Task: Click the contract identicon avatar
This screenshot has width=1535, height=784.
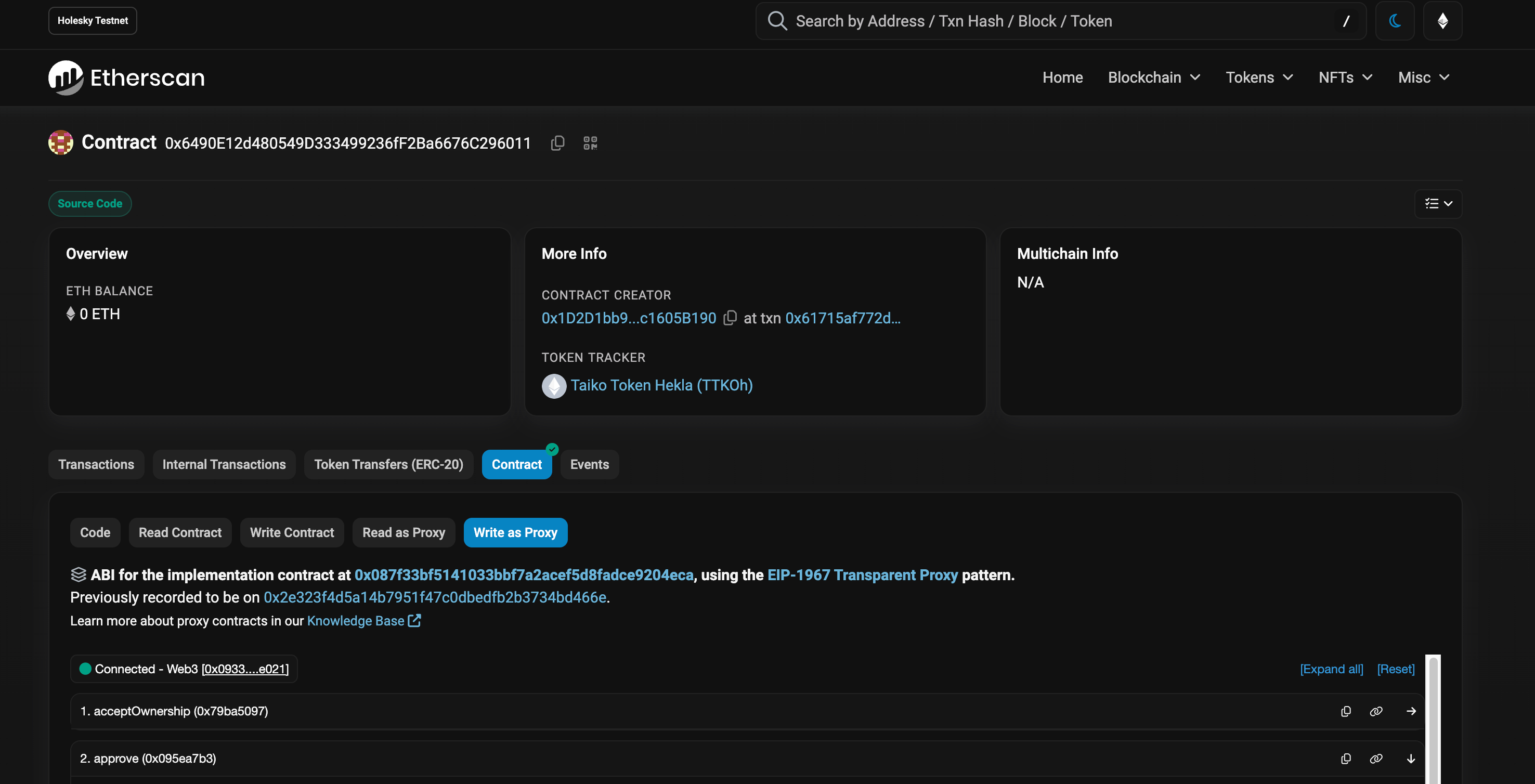Action: tap(61, 142)
